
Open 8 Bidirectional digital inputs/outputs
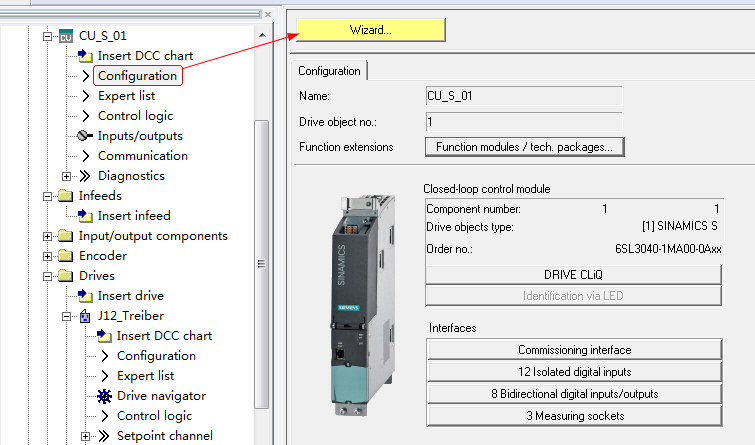574,394
